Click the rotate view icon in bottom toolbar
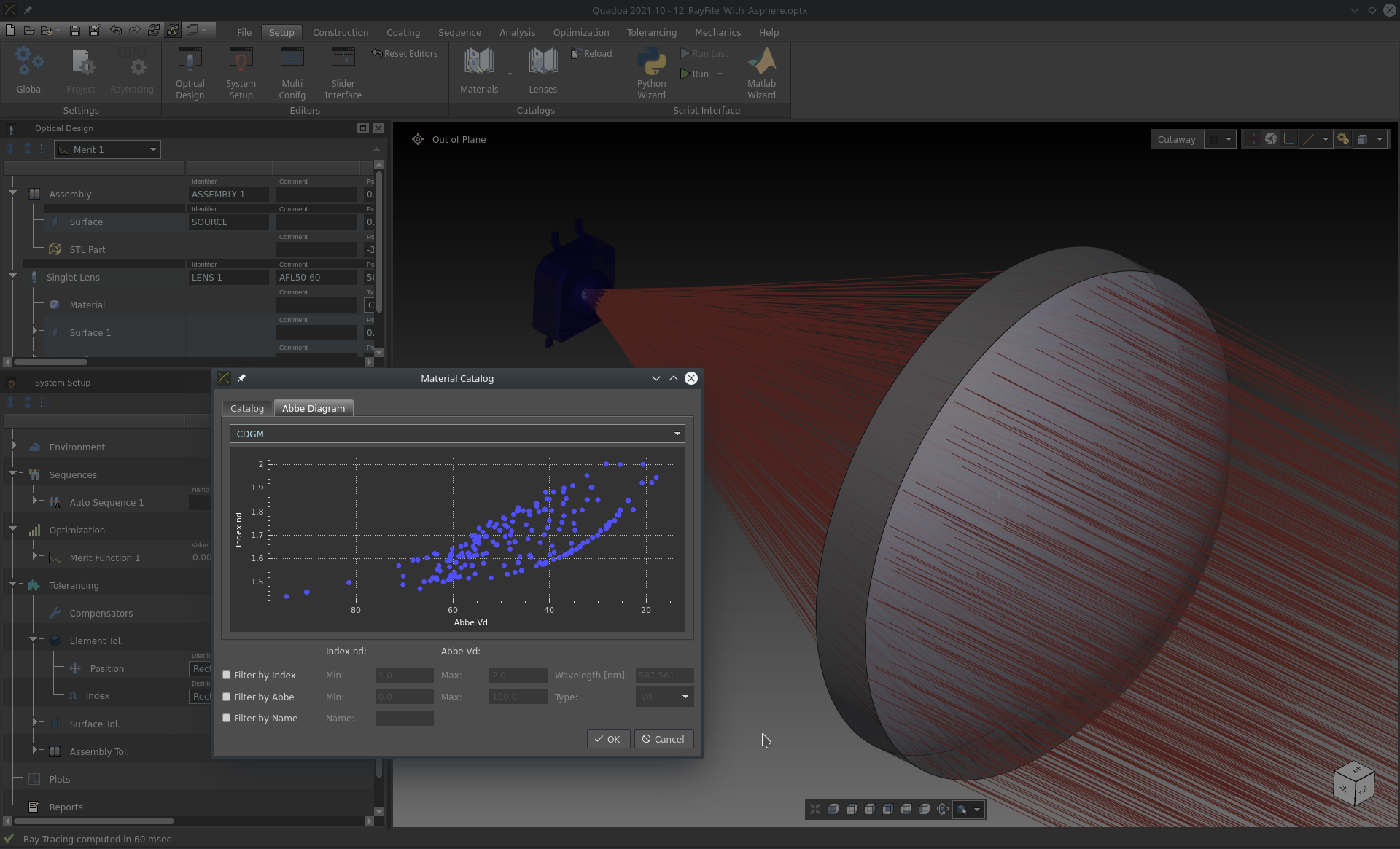This screenshot has width=1400, height=849. click(x=943, y=809)
